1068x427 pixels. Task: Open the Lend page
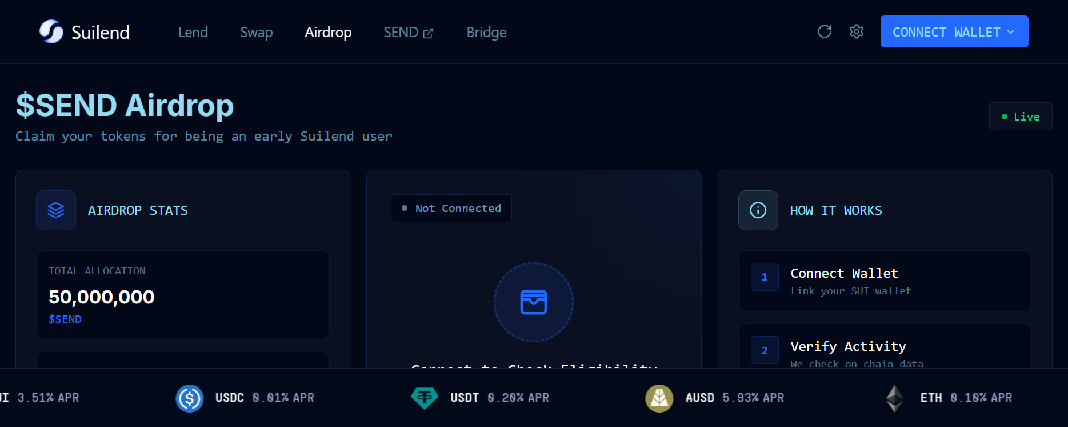tap(193, 32)
